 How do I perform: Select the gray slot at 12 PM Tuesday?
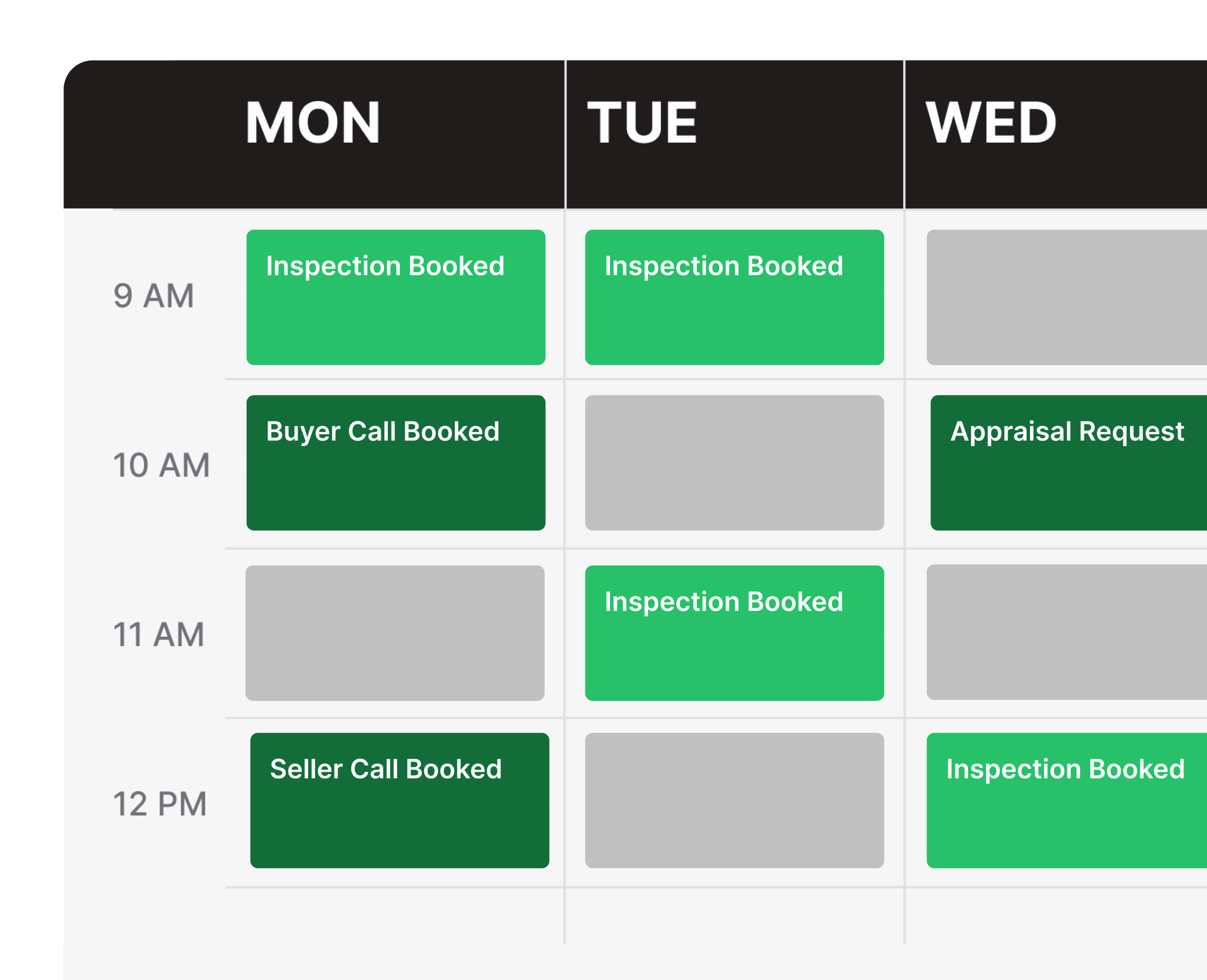pos(734,799)
